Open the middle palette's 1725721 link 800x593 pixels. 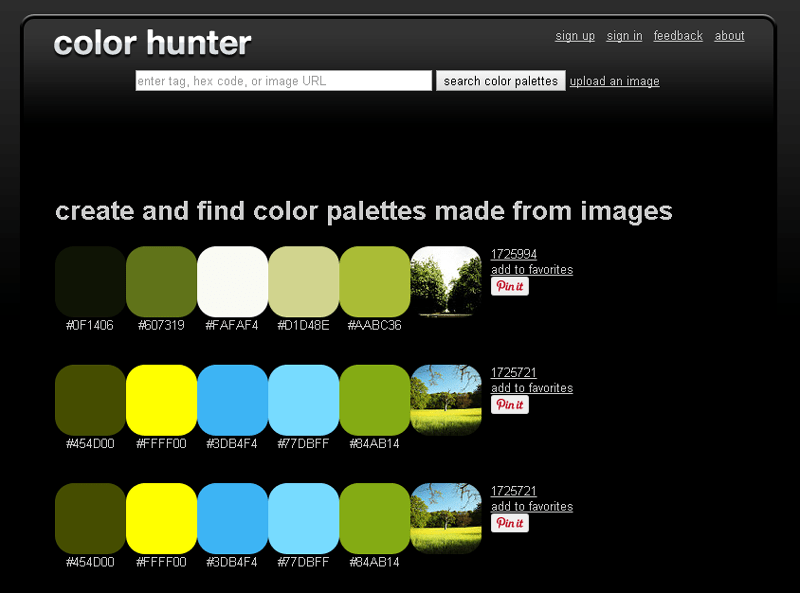[x=512, y=373]
